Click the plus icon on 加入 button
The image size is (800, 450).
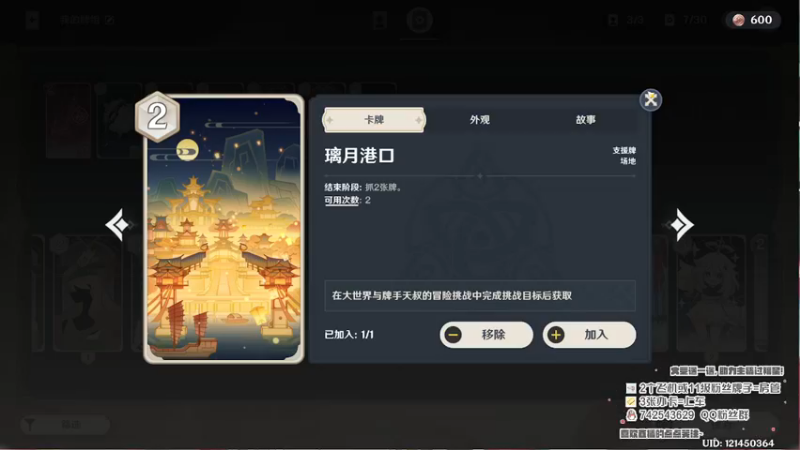(556, 335)
